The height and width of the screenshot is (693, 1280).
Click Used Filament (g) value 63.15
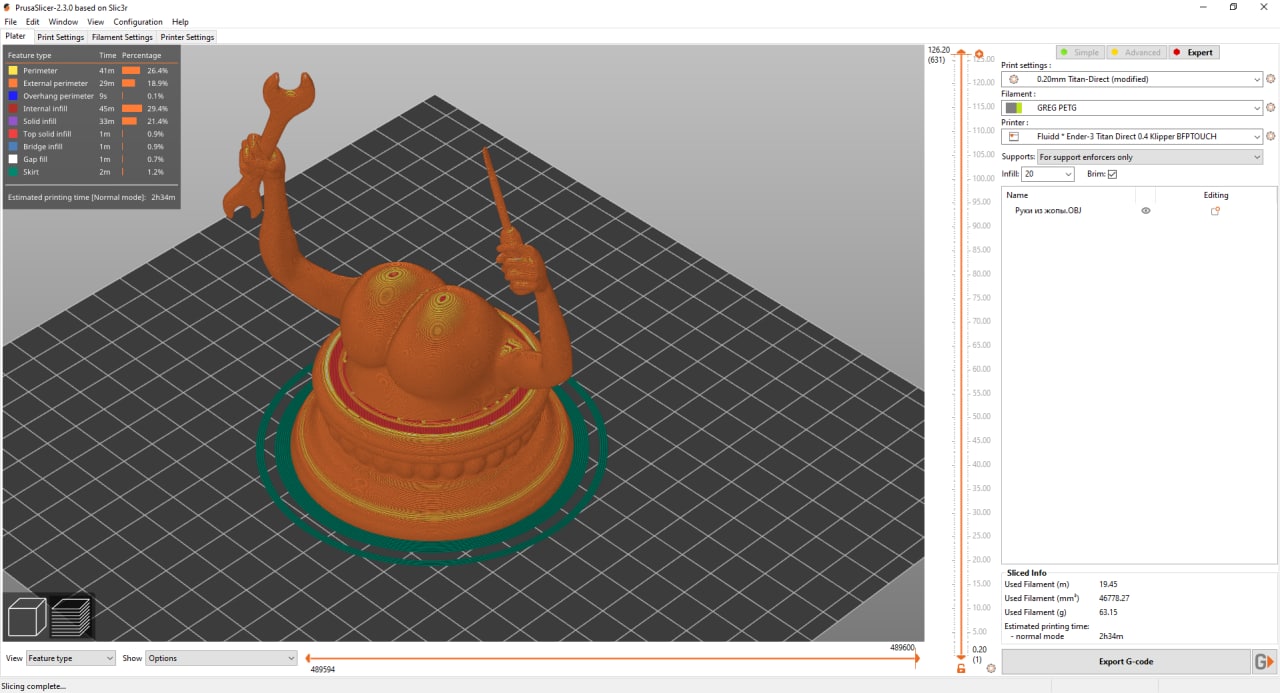[1108, 612]
